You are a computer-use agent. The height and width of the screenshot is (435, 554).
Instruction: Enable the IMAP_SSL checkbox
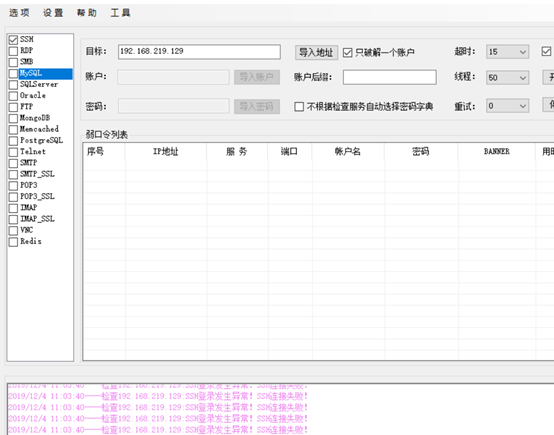[x=13, y=219]
